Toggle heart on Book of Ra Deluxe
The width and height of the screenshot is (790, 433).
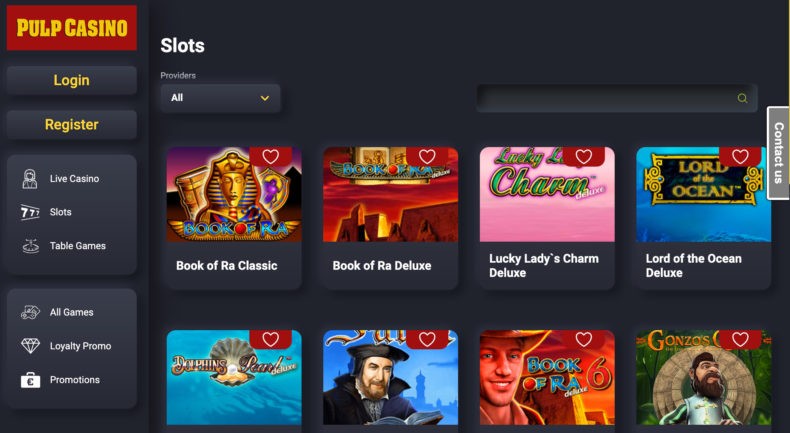pyautogui.click(x=427, y=157)
